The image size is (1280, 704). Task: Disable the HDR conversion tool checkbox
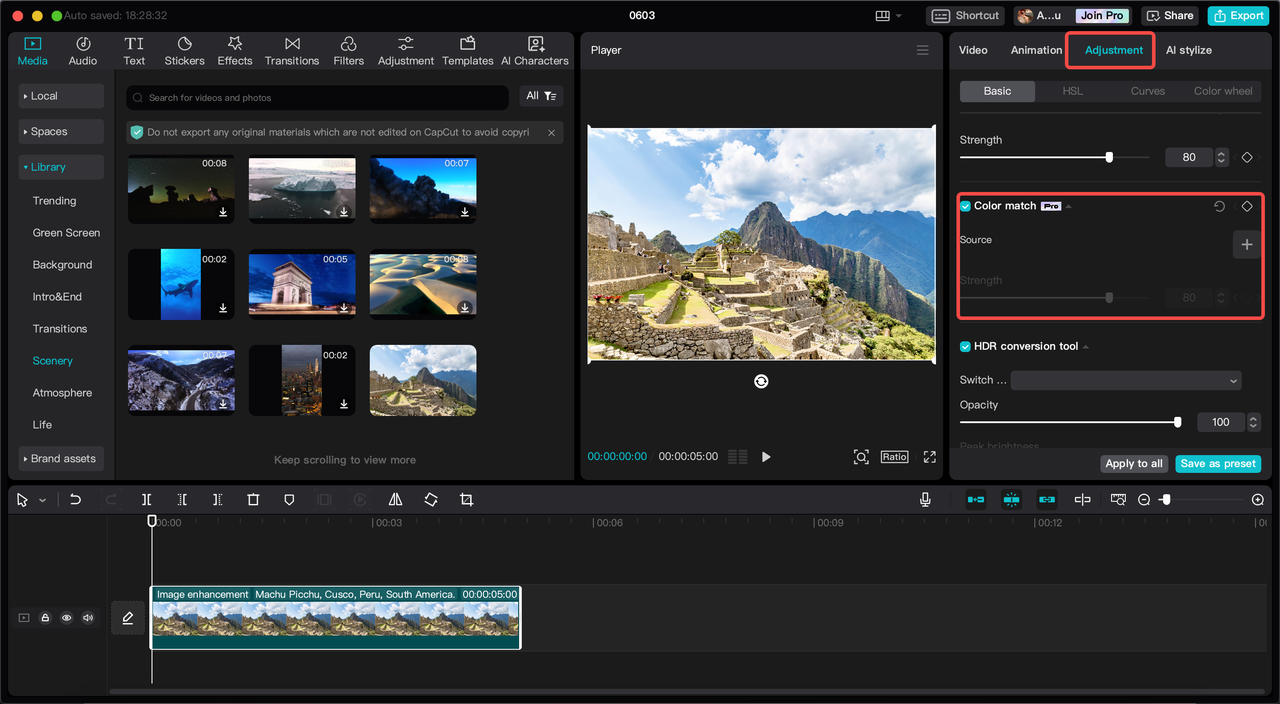click(965, 347)
